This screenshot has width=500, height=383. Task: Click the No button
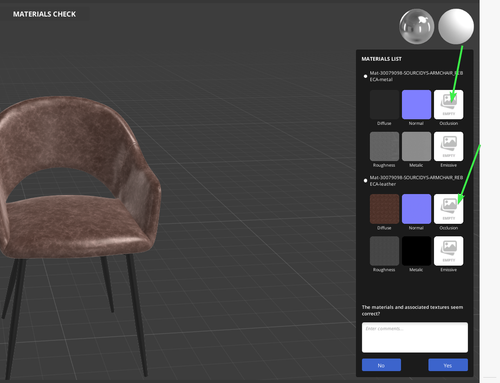pyautogui.click(x=381, y=365)
